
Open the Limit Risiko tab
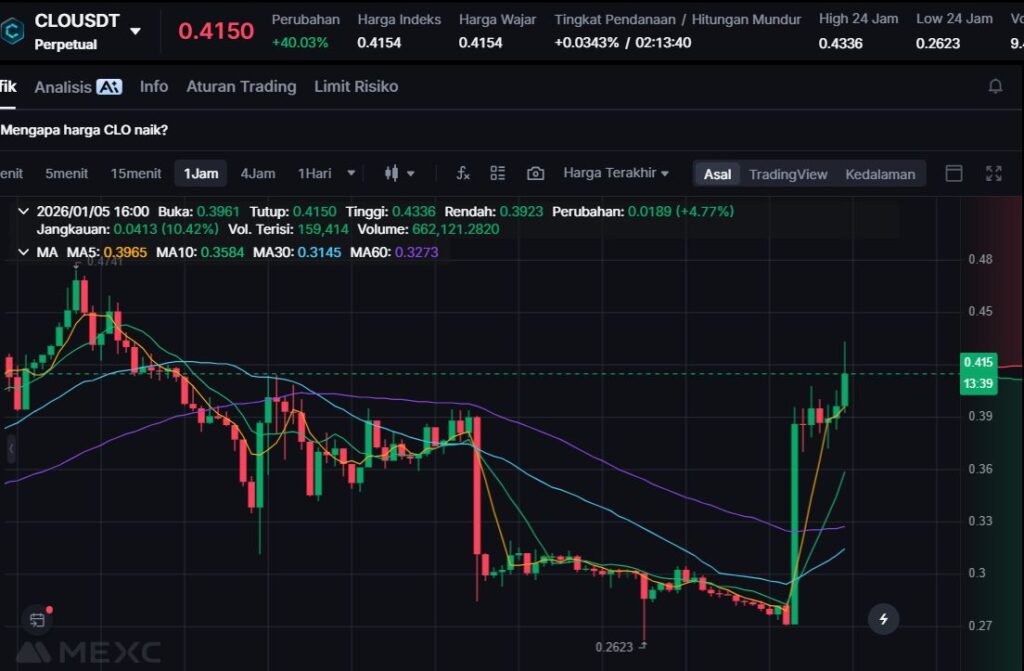(356, 87)
